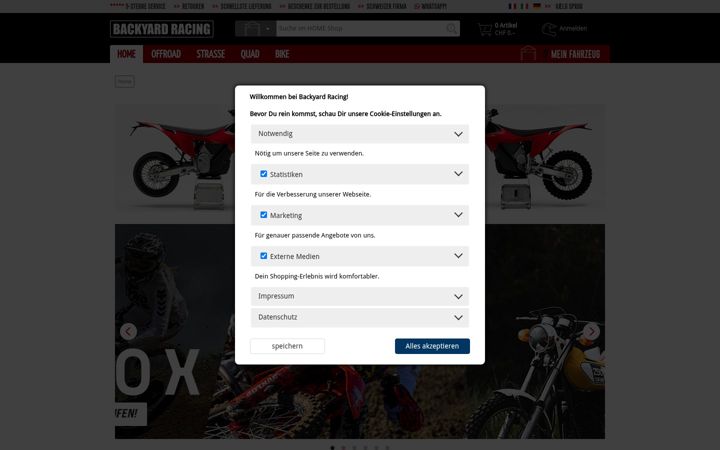Open the STRASSE navigation tab
This screenshot has height=450, width=720.
211,54
